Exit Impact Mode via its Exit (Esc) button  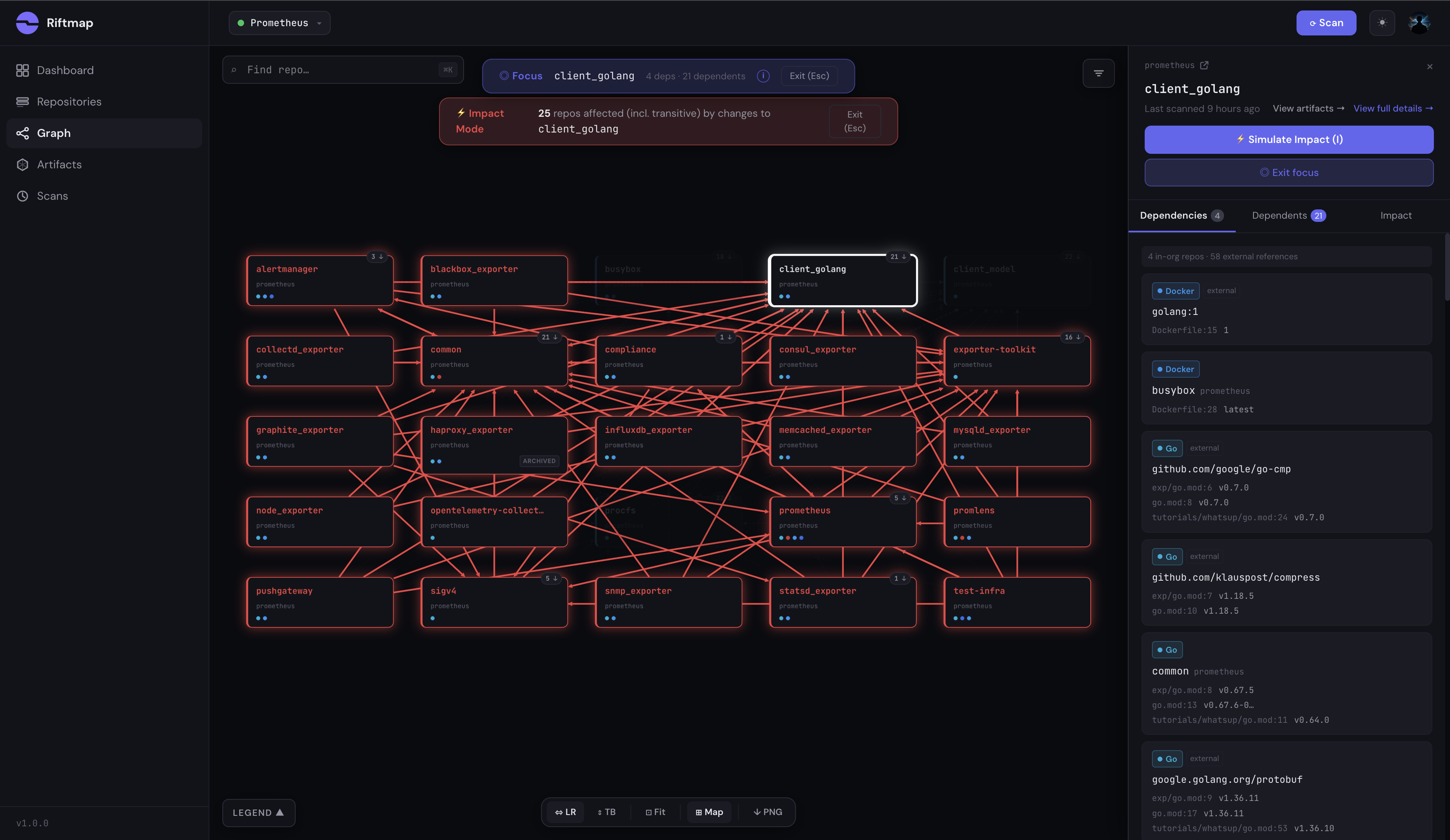854,121
